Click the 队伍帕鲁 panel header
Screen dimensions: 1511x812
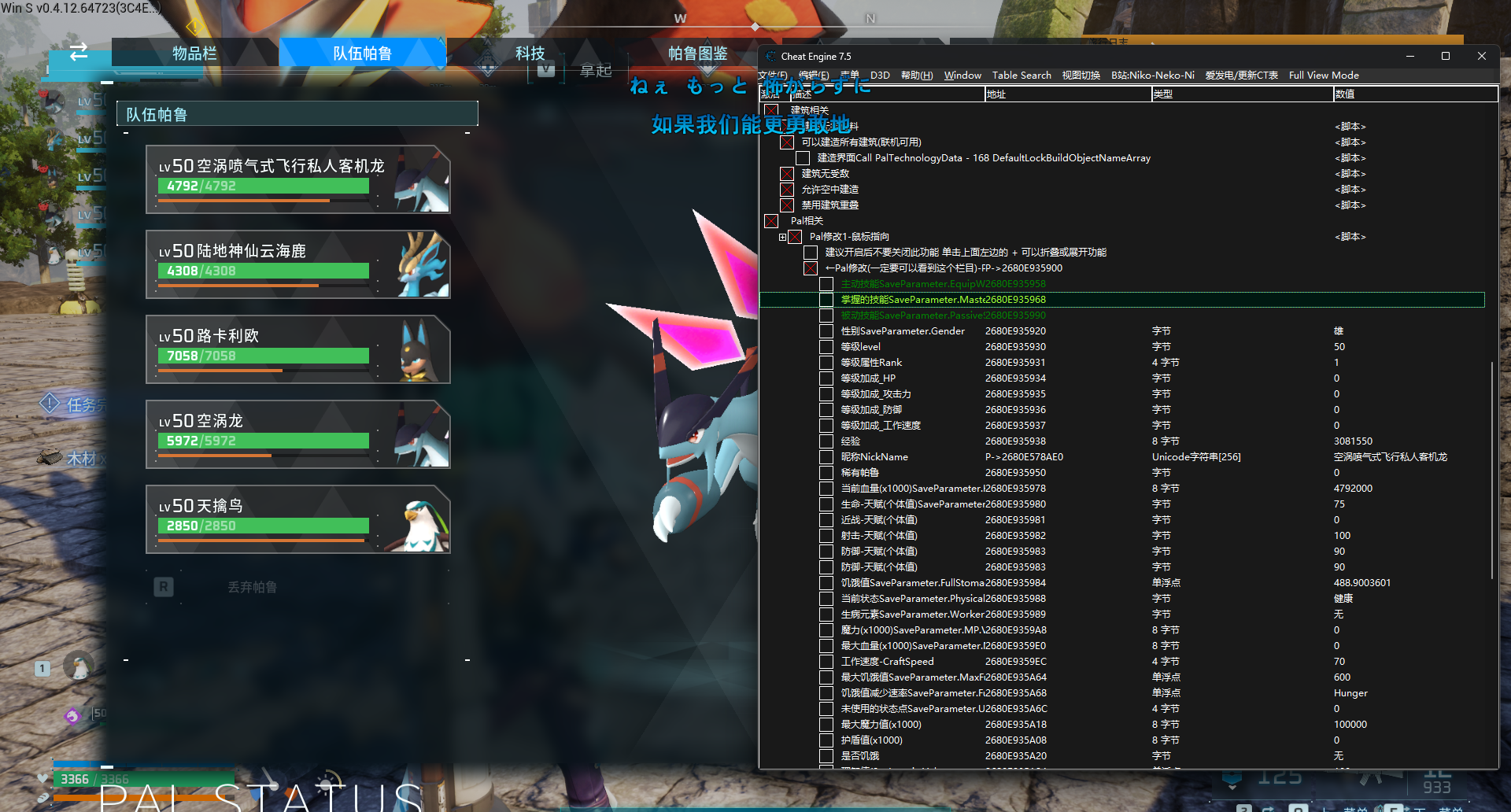tap(297, 114)
